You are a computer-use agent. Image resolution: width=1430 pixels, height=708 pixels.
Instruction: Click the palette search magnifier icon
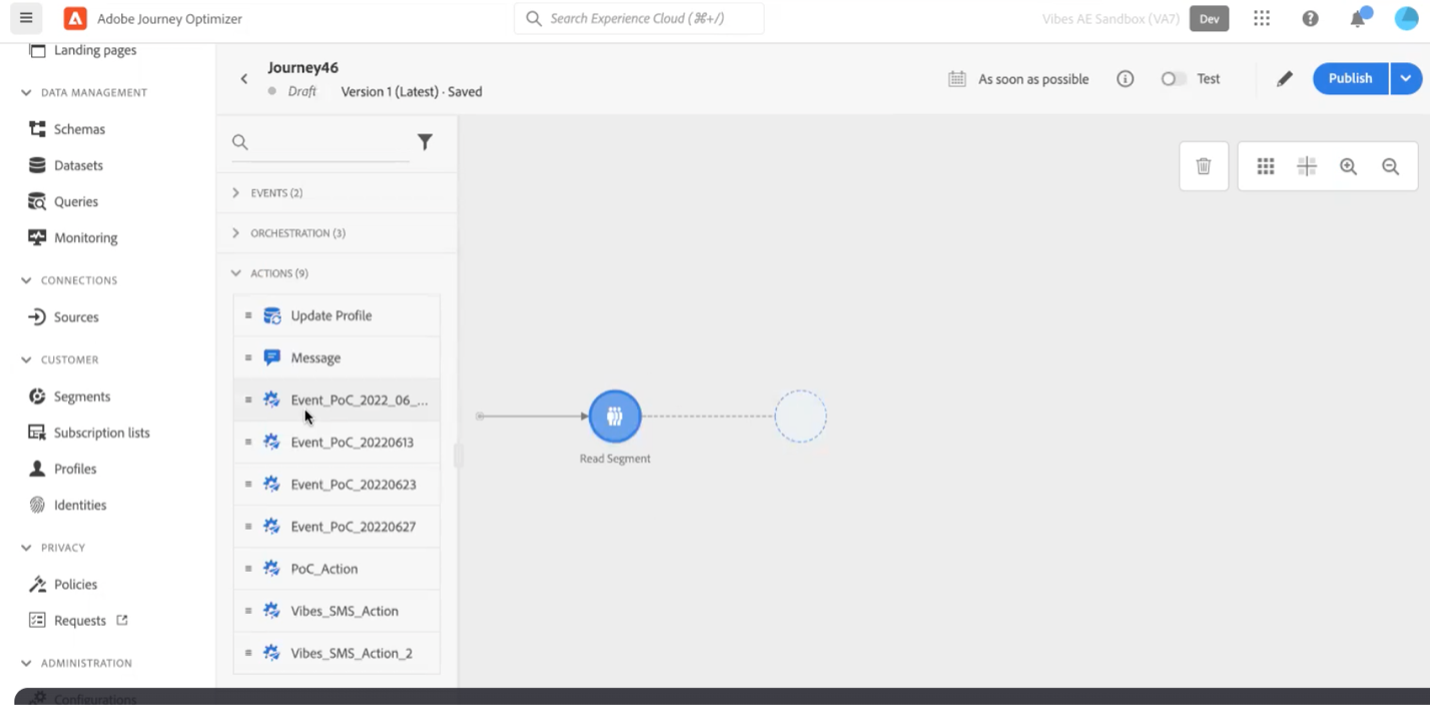pyautogui.click(x=240, y=142)
